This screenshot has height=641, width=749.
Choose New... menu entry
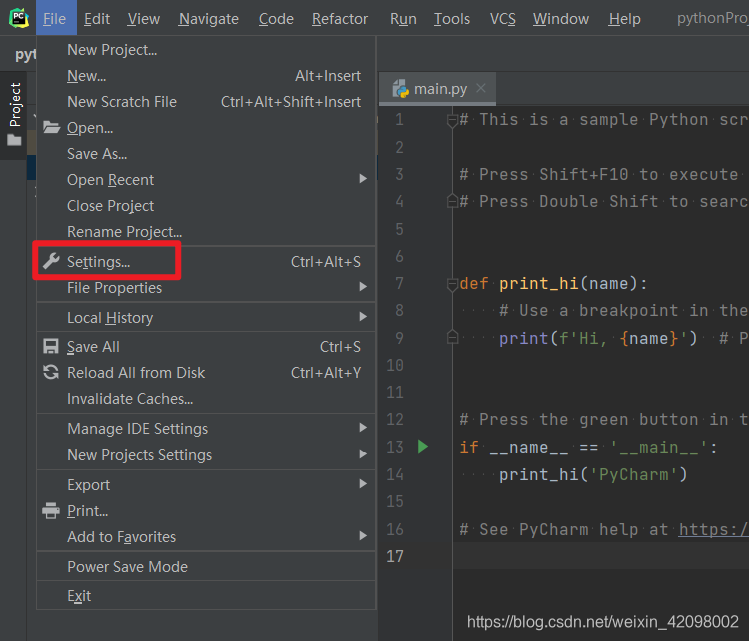point(206,76)
